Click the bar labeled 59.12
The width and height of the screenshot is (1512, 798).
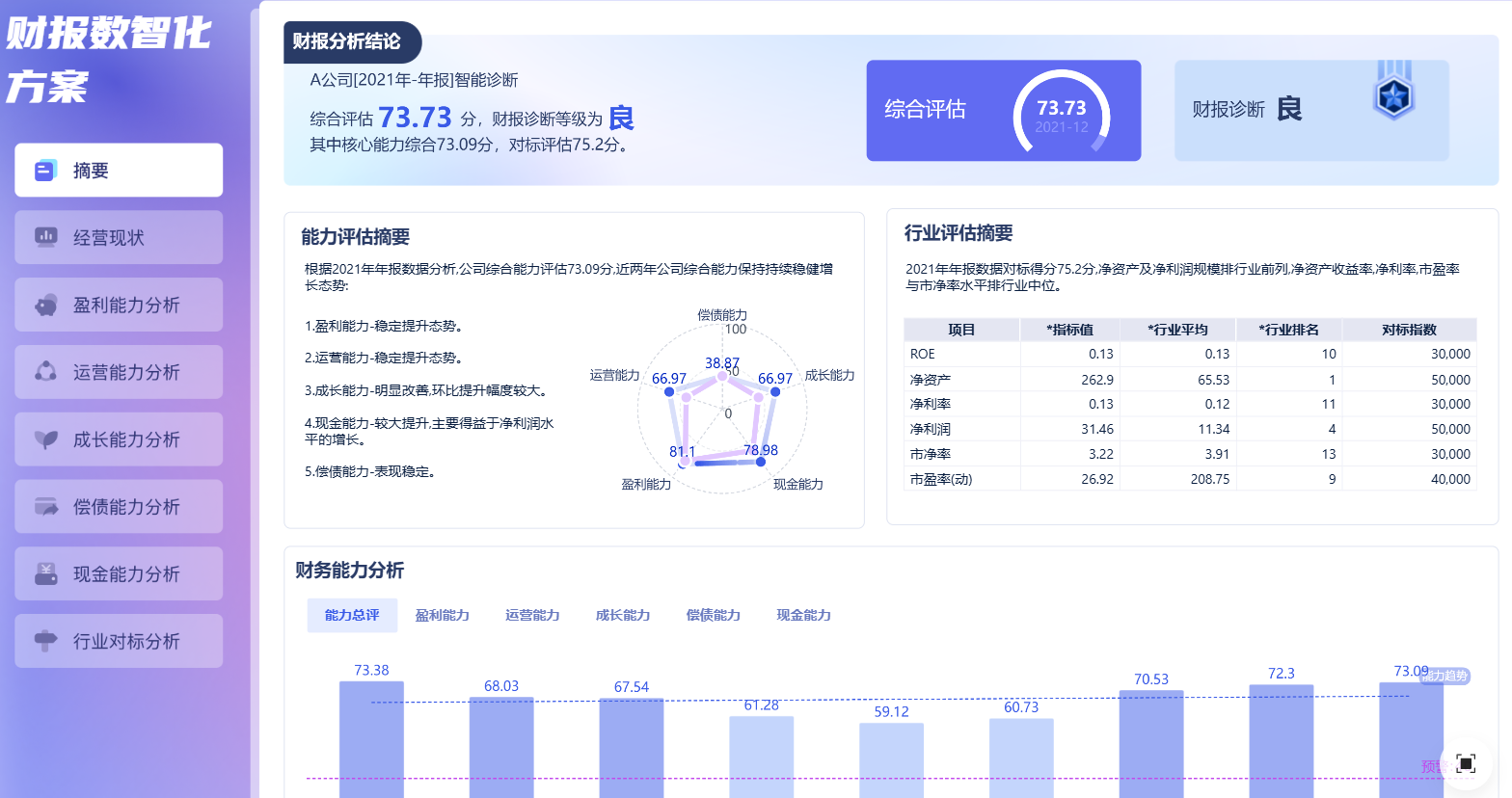coord(891,760)
